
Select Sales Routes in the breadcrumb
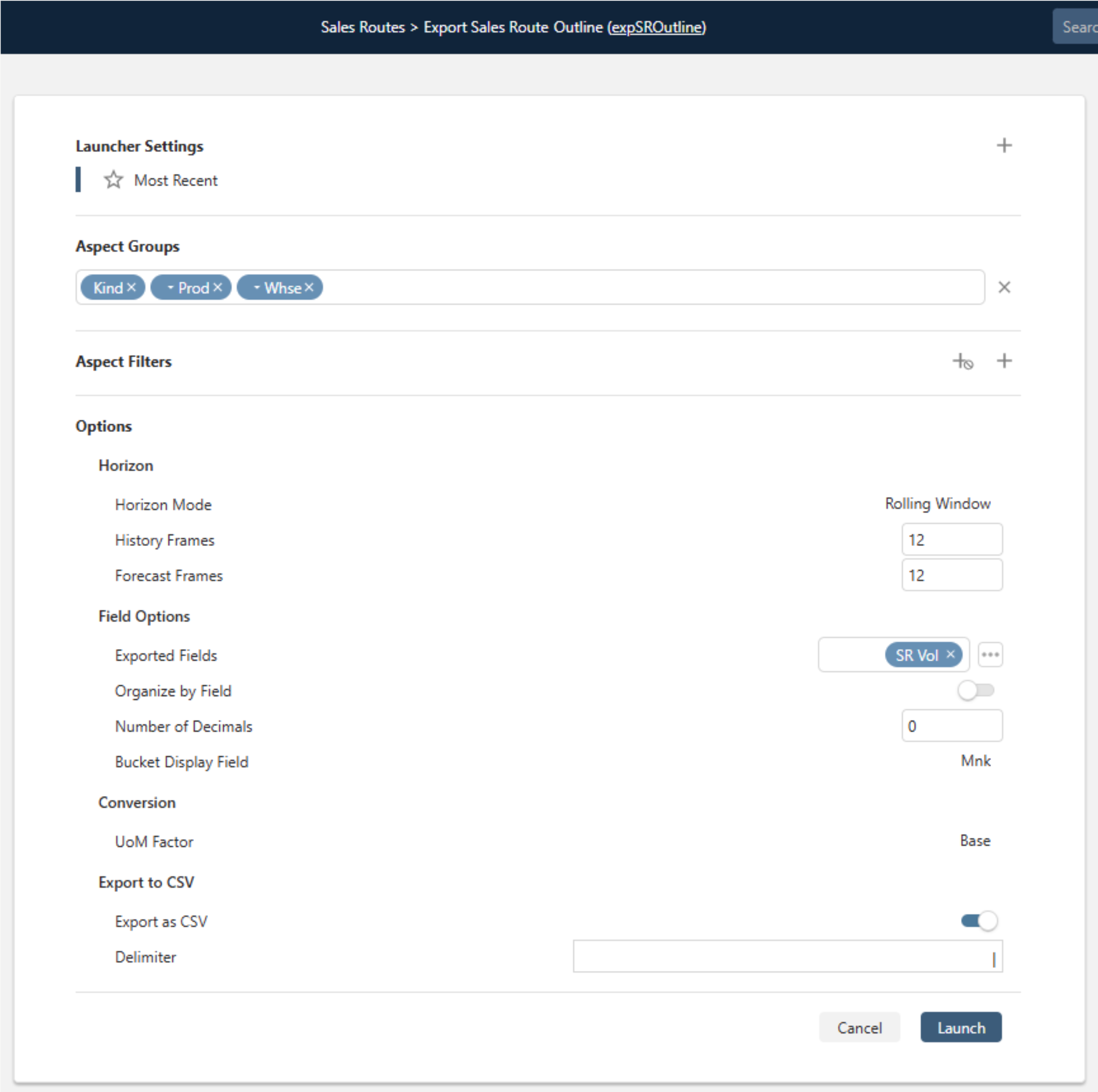click(x=362, y=27)
